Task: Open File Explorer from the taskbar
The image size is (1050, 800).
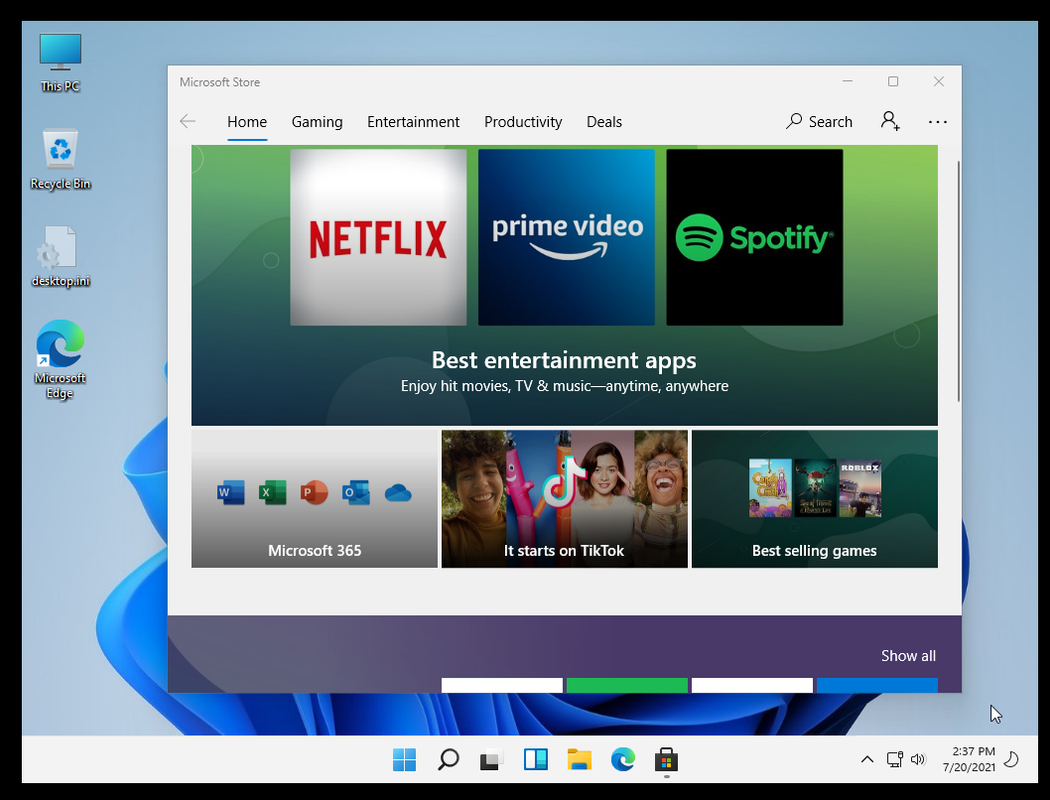Action: click(x=579, y=760)
